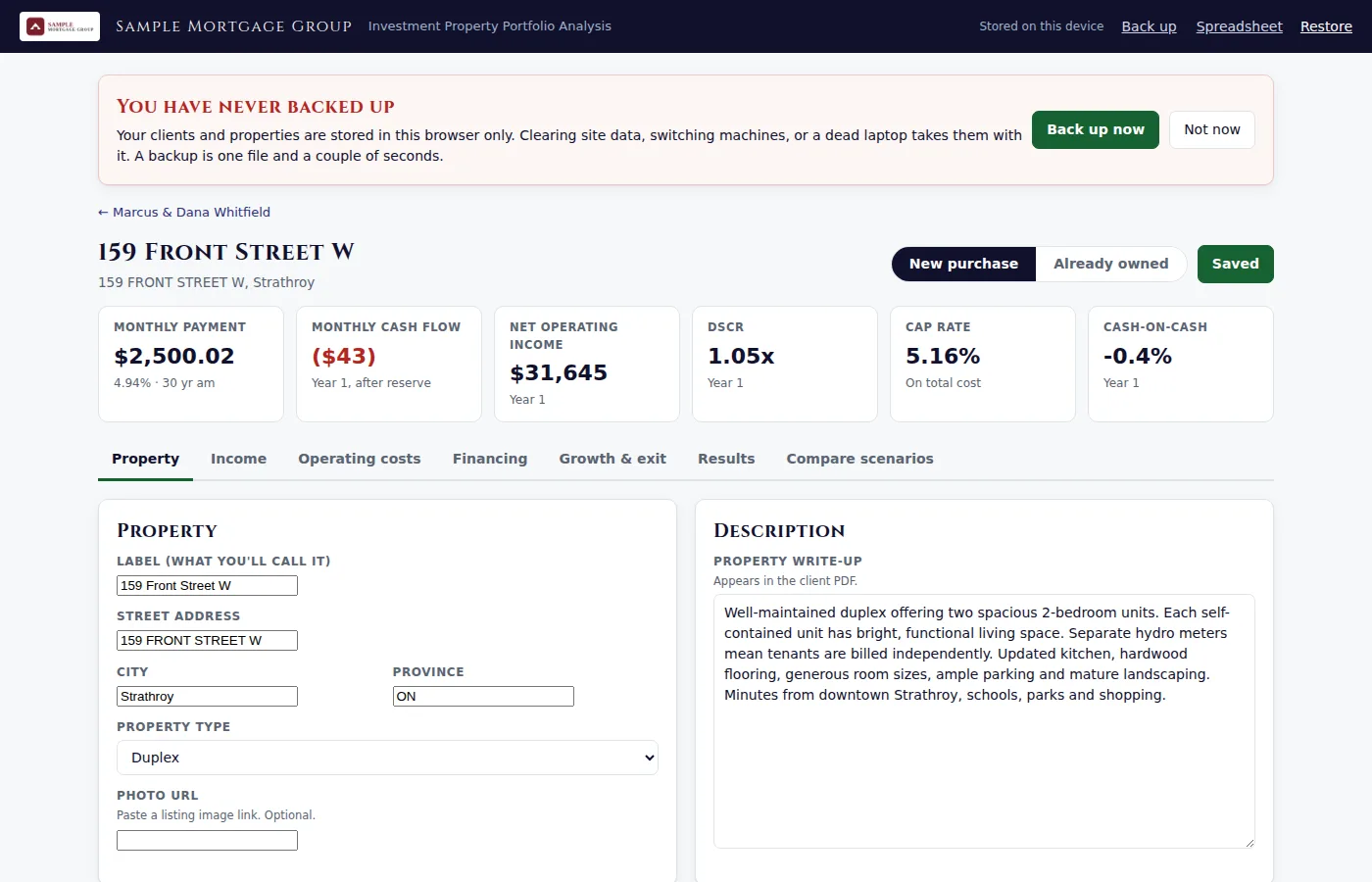Click the Cap Rate value 5.16%
The height and width of the screenshot is (882, 1372).
[x=943, y=356]
